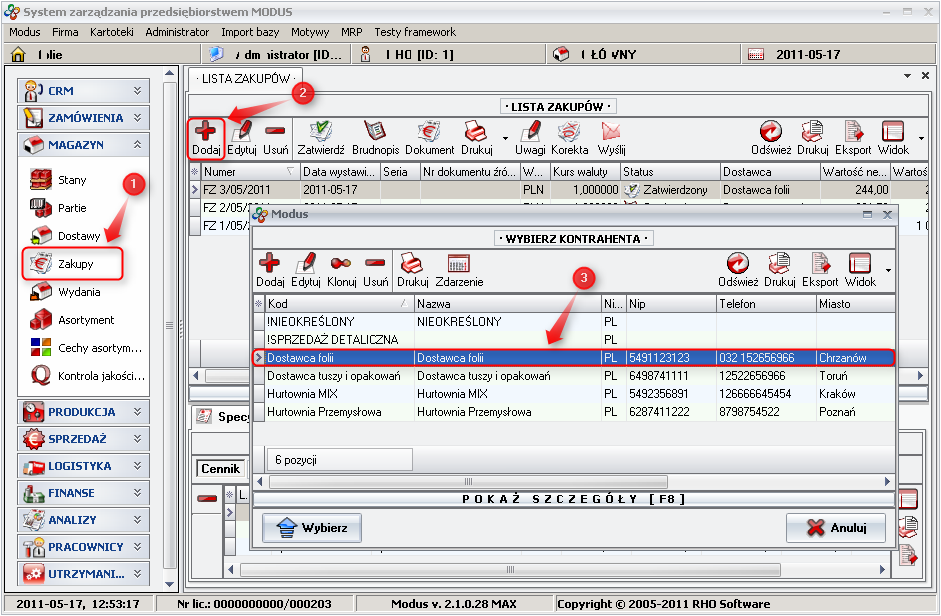941x616 pixels.
Task: Expand the PRODUKCJA sidebar section
Action: (x=137, y=412)
